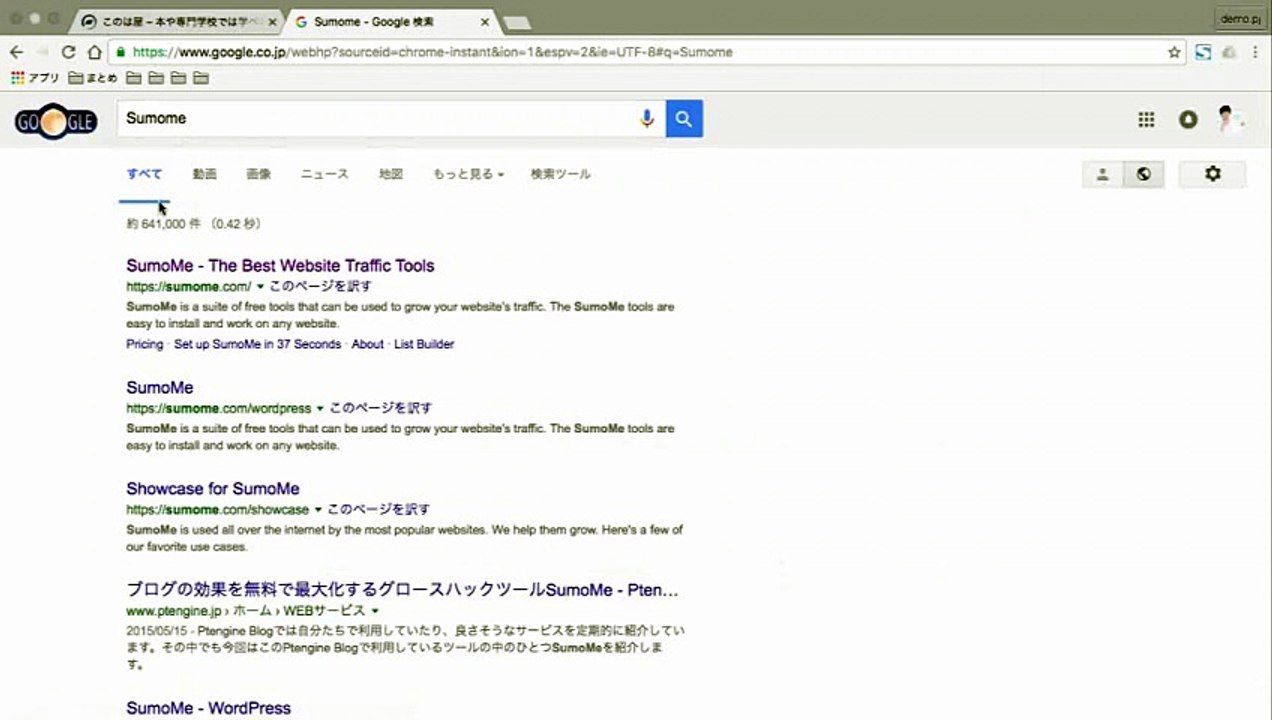Select the すべて search tab
Screen dimensions: 1272x720
[x=144, y=174]
